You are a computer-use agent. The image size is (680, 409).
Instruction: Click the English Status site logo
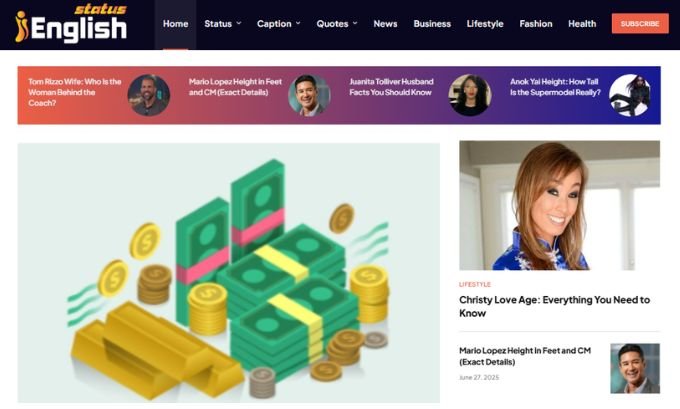tap(71, 24)
